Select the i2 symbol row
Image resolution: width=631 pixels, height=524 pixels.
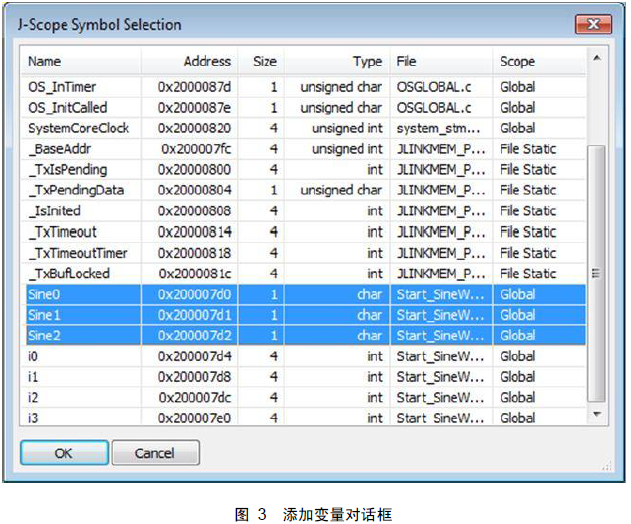(x=303, y=398)
